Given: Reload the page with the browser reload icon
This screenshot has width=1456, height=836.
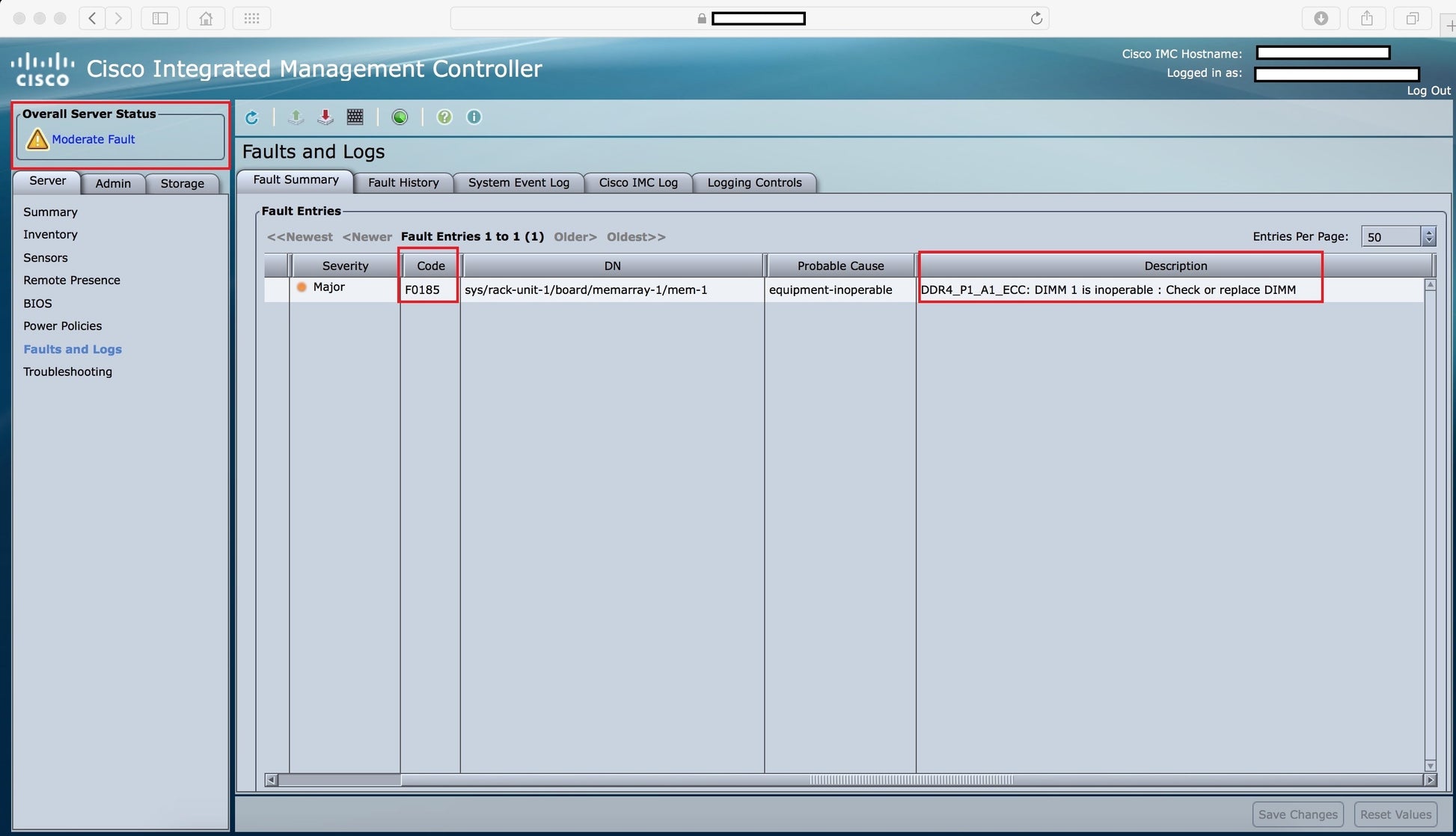Looking at the screenshot, I should click(x=1036, y=18).
